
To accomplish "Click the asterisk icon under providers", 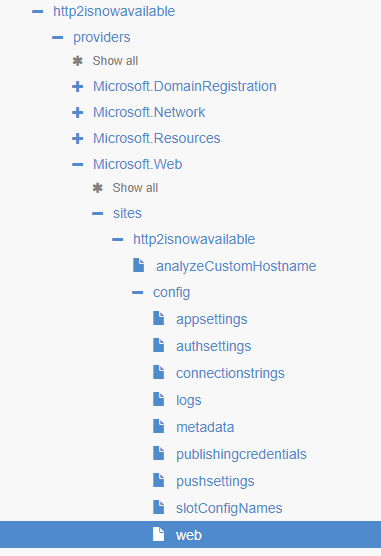I will pos(77,61).
